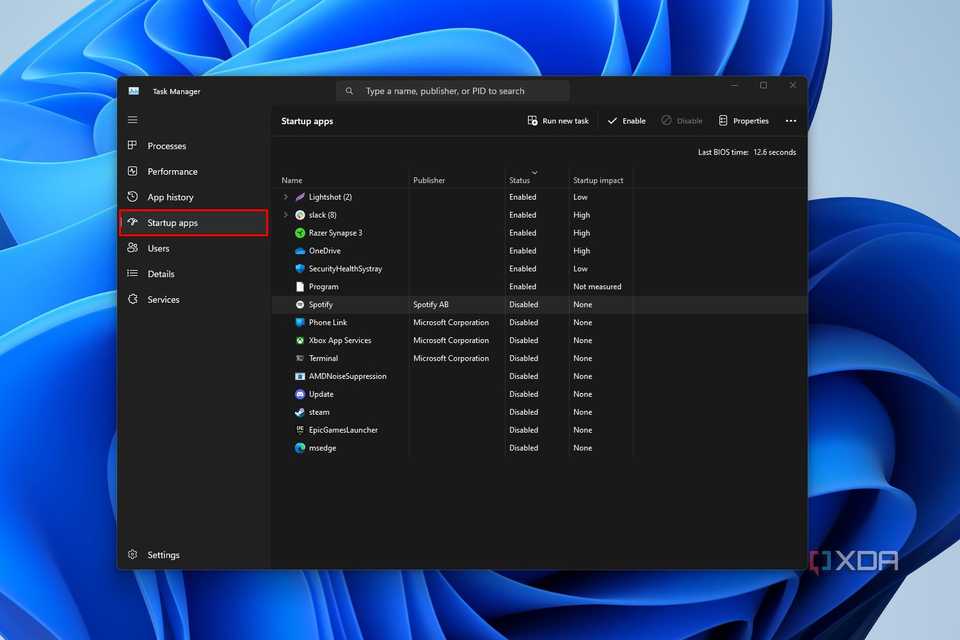This screenshot has height=640, width=960.
Task: Click the Spotify icon in the list
Action: pos(300,305)
